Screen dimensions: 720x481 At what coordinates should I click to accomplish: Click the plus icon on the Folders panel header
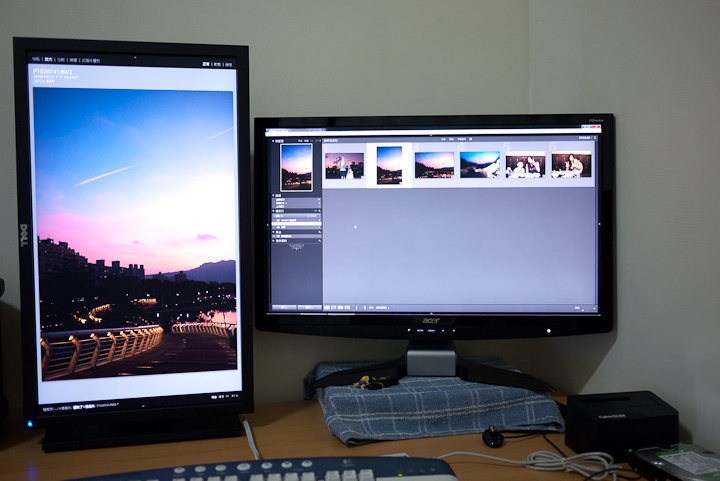(320, 211)
